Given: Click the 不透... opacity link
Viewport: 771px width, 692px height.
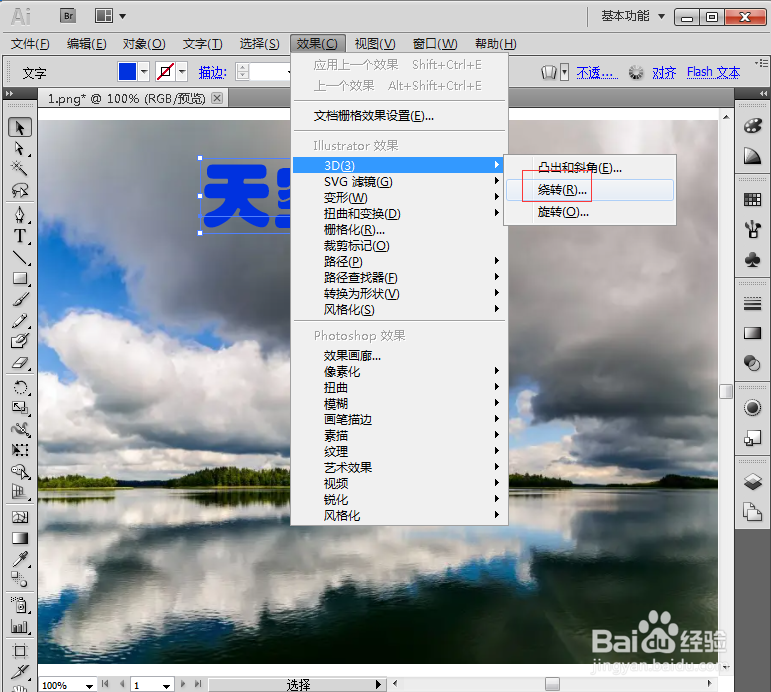Looking at the screenshot, I should pos(597,72).
